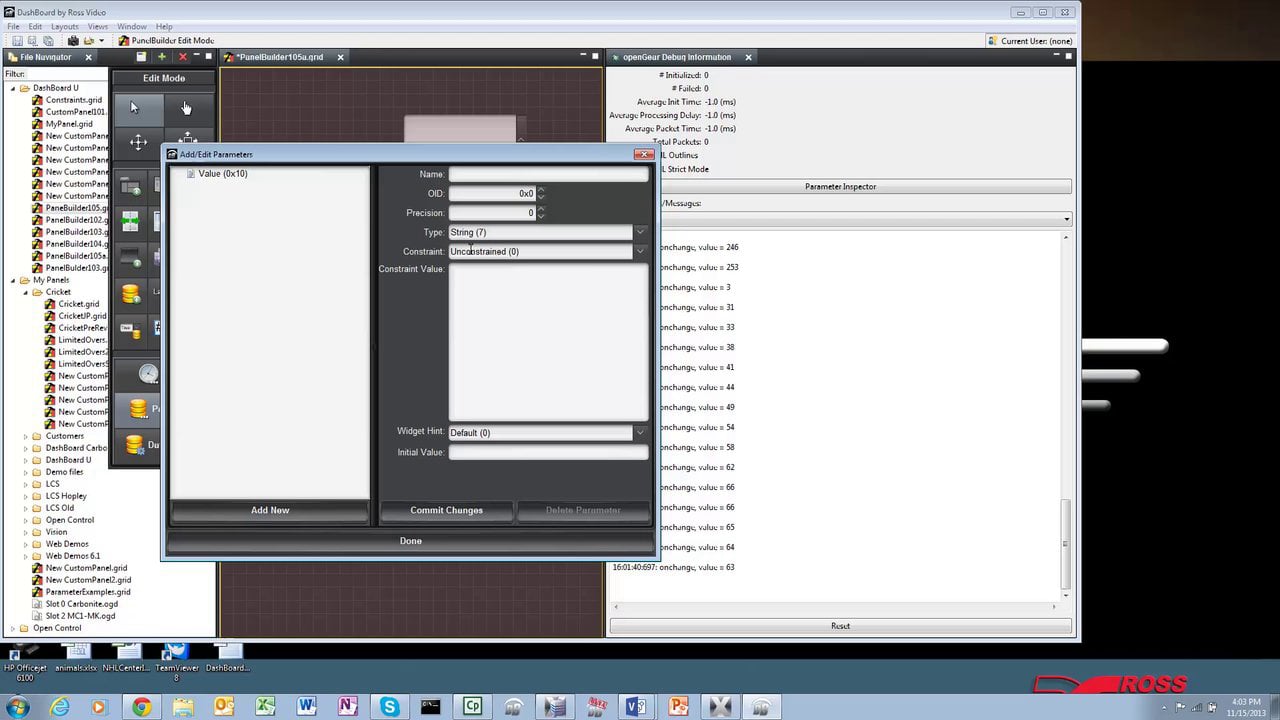Select Slot 2 MC1-MK.ogd
Screen dimensions: 1280x720
[80, 616]
